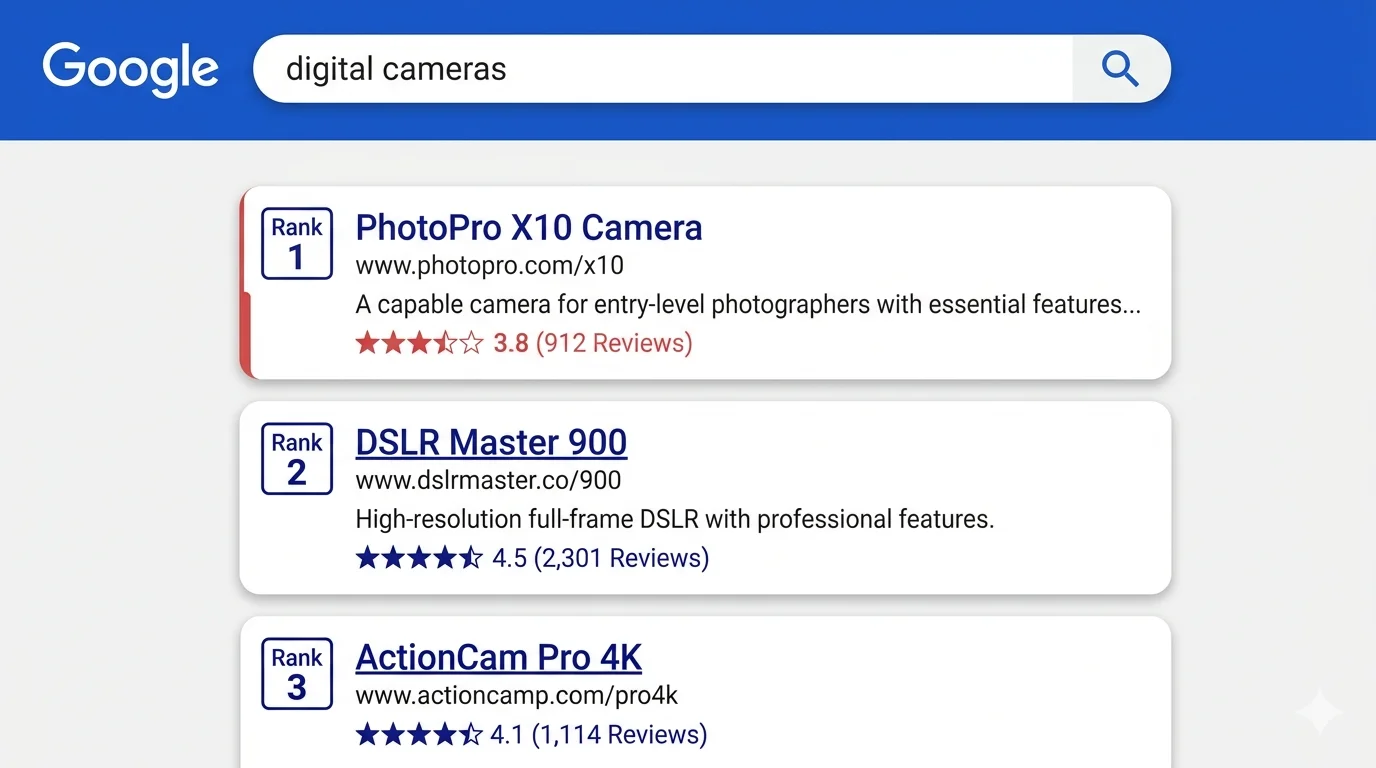This screenshot has width=1376, height=768.
Task: Click the star rating for PhotoPro X10
Action: pyautogui.click(x=420, y=342)
